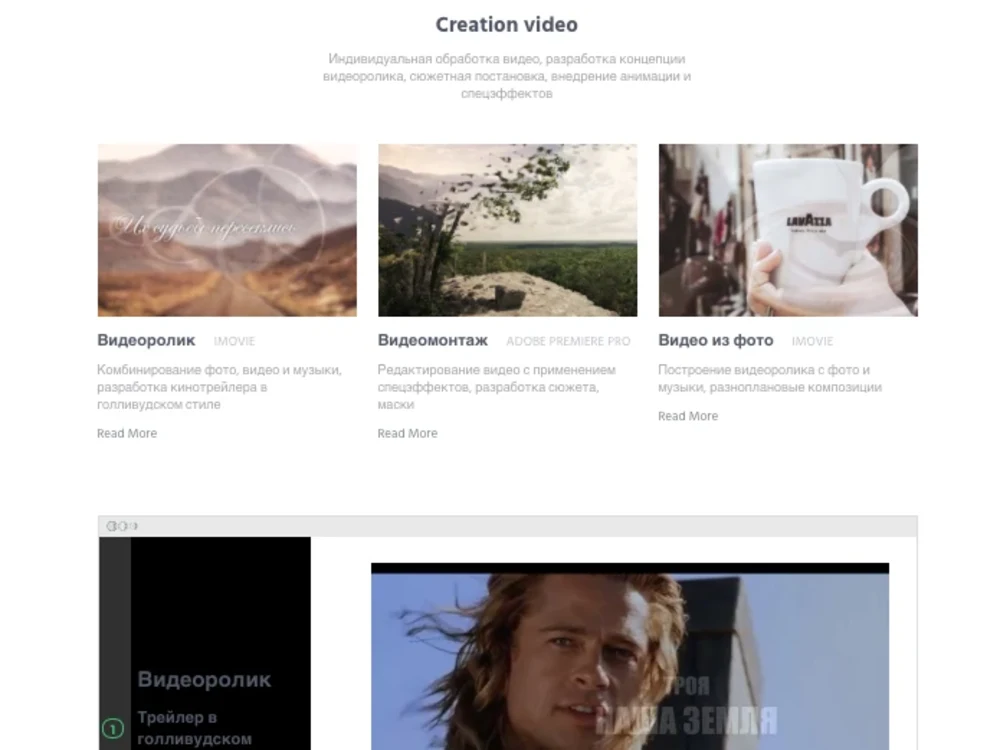Click Read More under Видеоролик
This screenshot has height=750, width=1000.
pos(127,433)
